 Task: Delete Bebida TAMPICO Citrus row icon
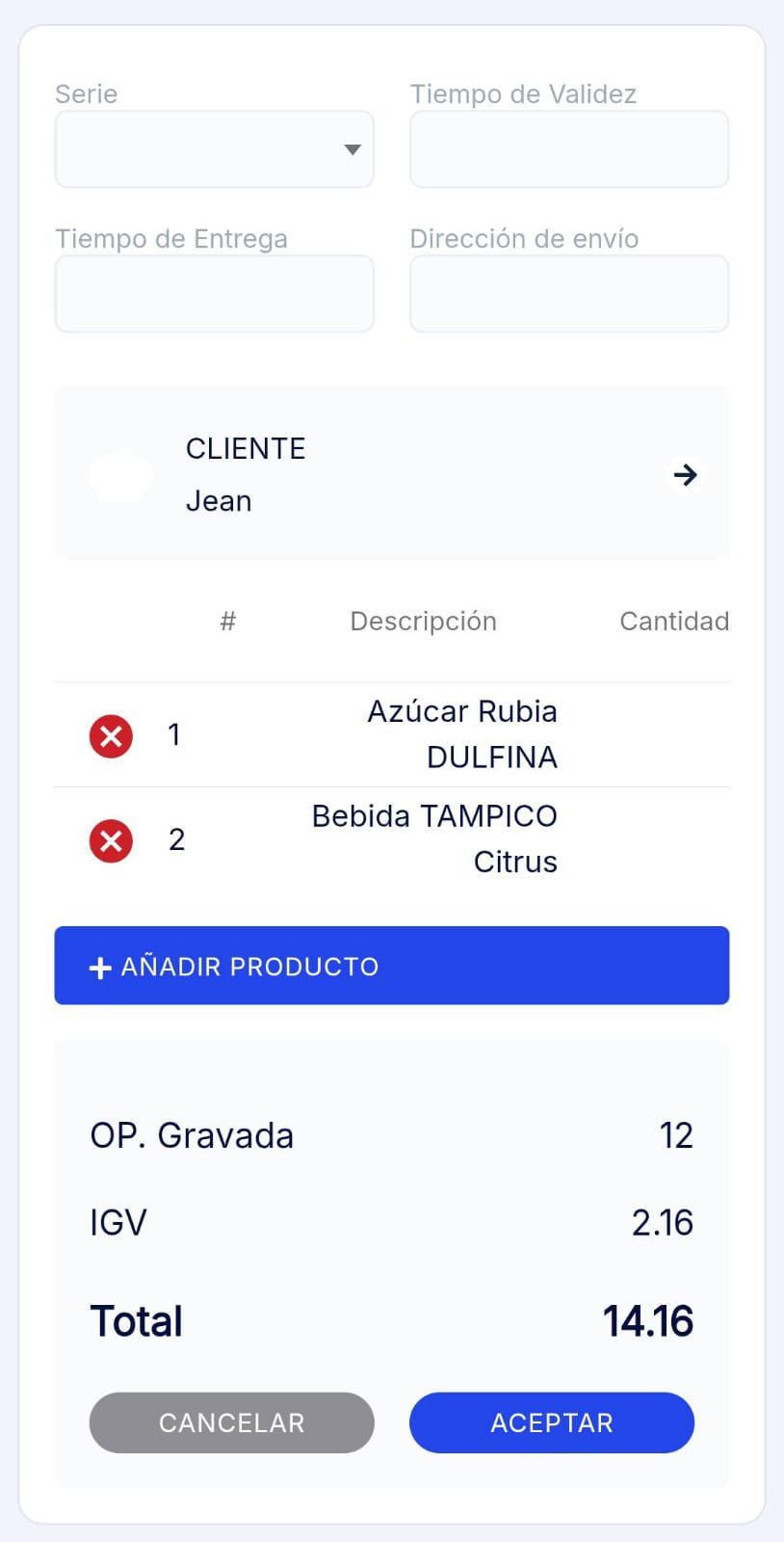(111, 840)
